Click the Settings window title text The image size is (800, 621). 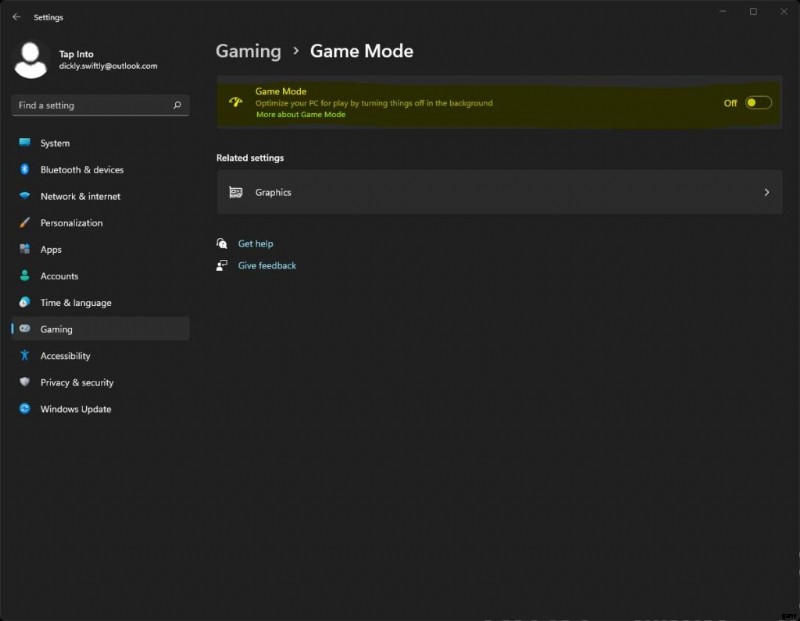point(48,17)
